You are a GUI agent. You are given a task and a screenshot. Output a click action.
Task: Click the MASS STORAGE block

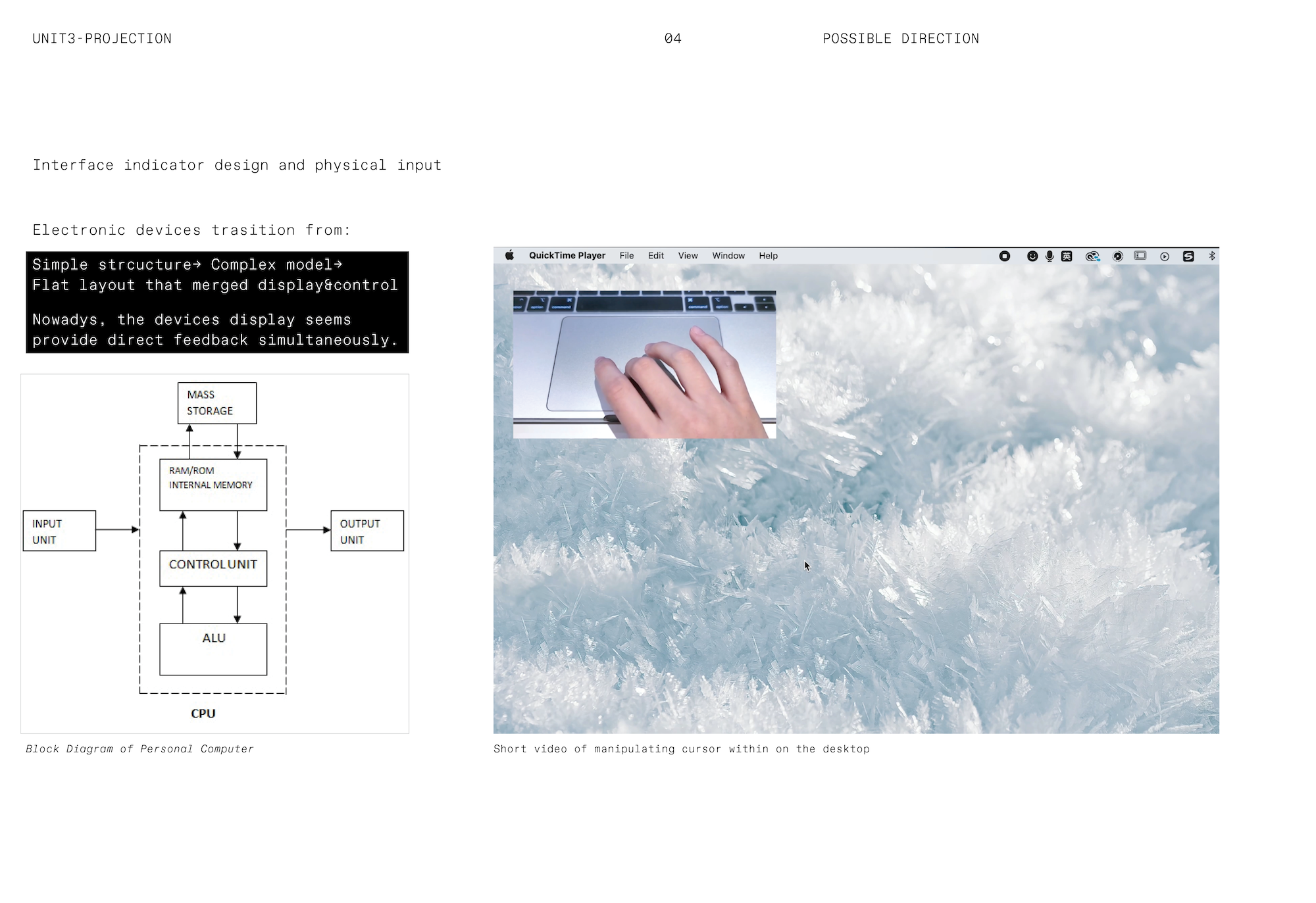[x=217, y=403]
